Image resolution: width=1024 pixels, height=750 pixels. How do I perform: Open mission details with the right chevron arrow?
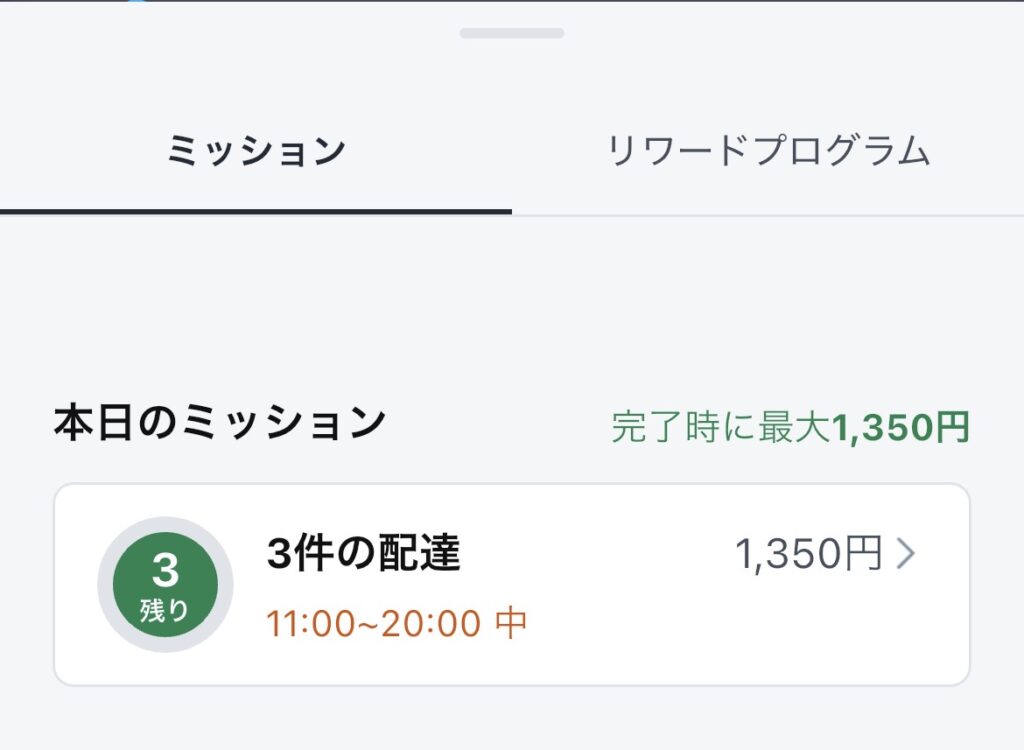(x=905, y=553)
